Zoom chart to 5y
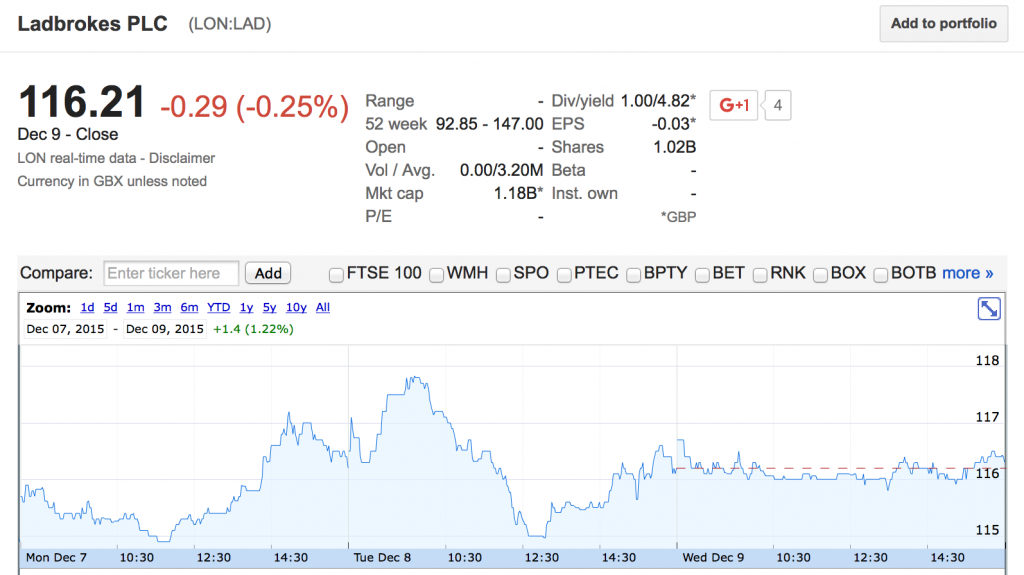 tap(269, 308)
